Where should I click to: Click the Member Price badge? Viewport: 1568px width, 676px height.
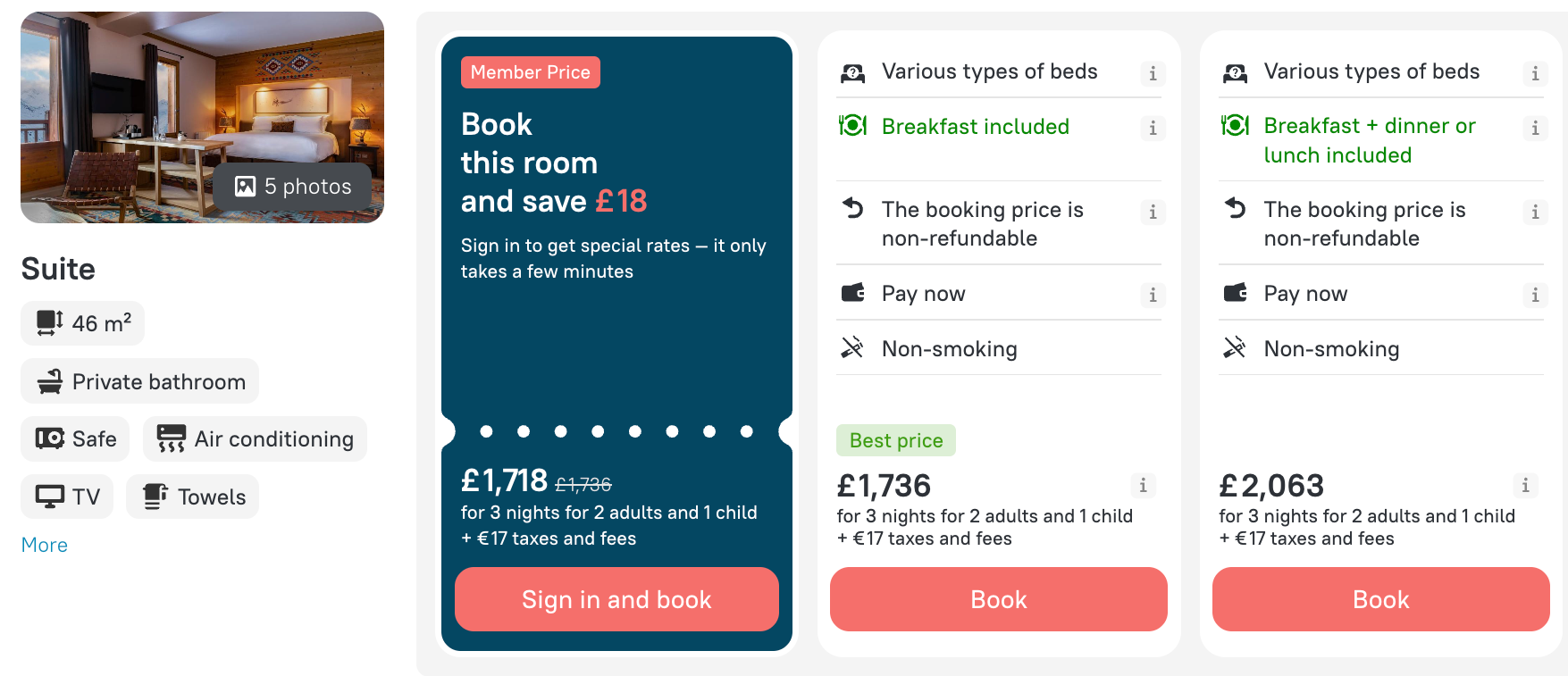click(531, 72)
